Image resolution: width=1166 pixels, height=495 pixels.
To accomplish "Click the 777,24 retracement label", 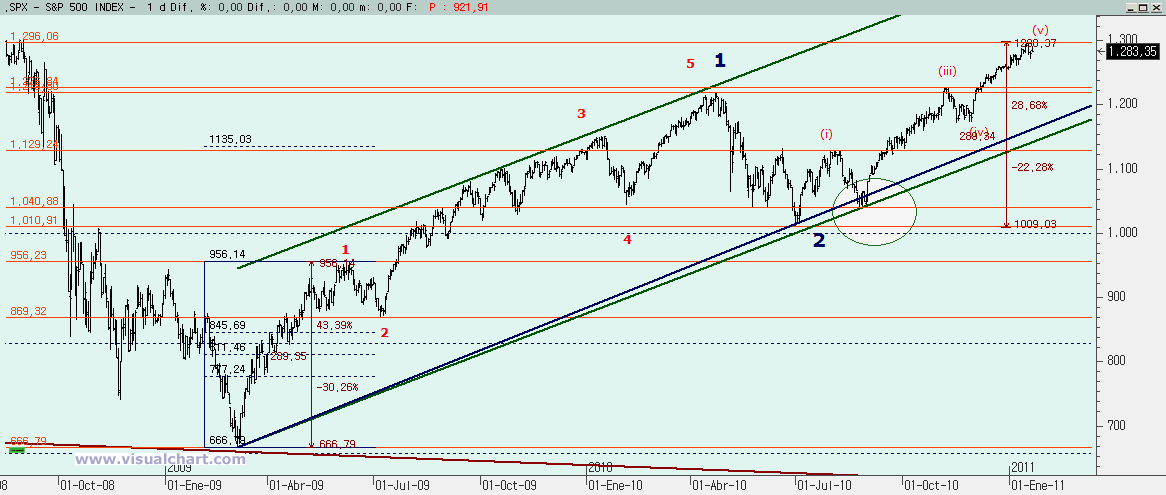I will point(228,369).
